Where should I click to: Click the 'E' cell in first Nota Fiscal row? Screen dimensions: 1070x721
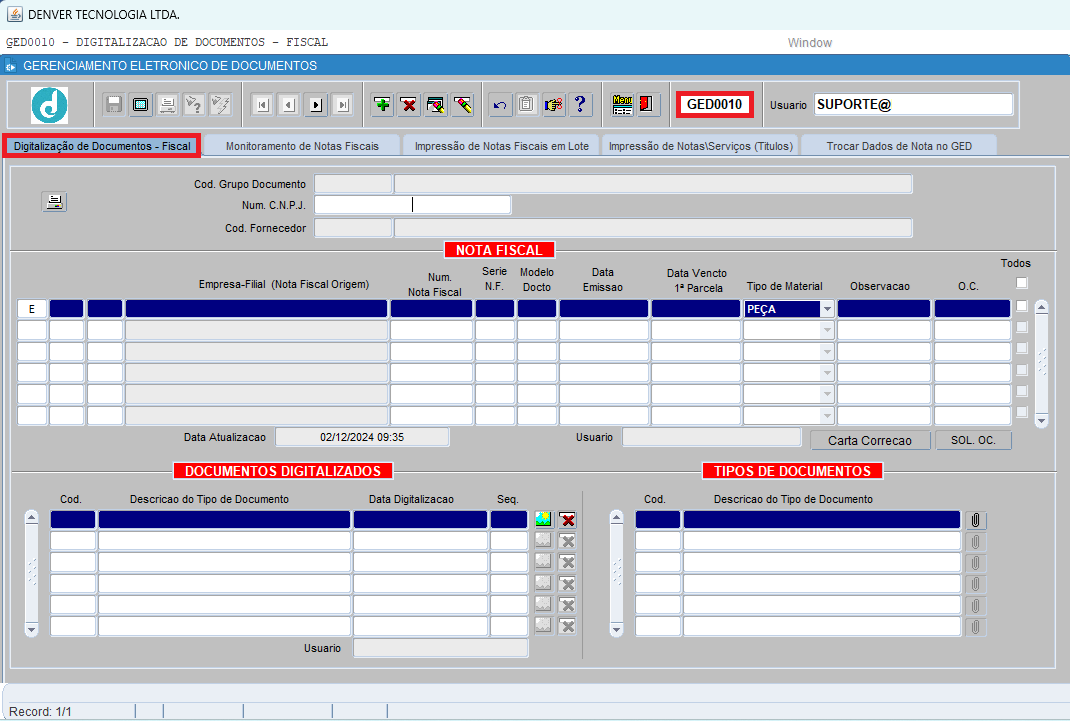pos(32,309)
